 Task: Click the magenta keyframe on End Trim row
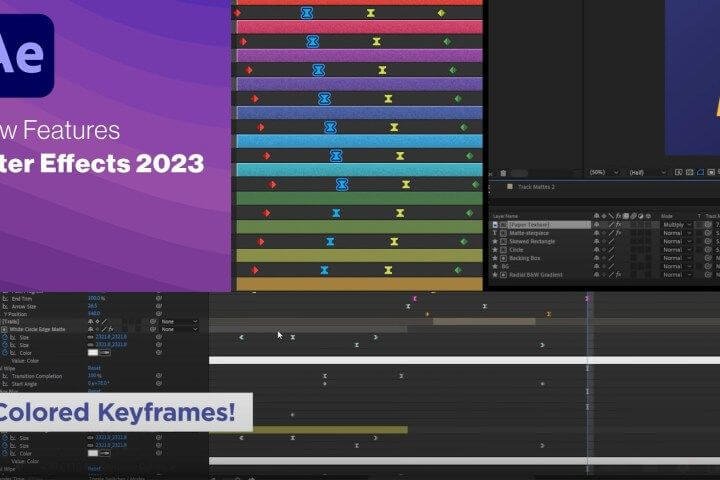[x=415, y=299]
